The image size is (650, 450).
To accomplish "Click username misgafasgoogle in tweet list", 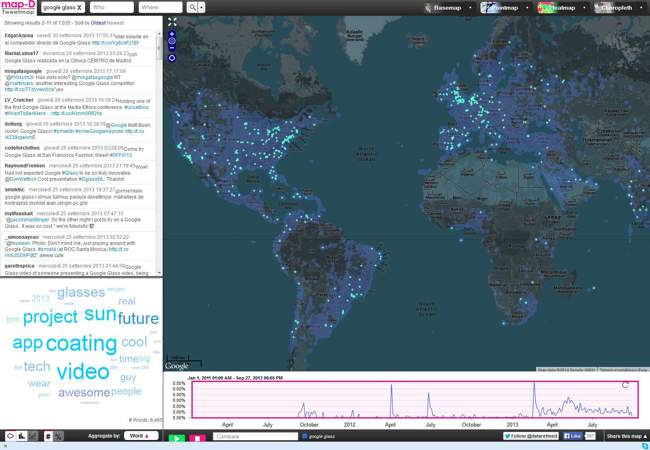I will coord(23,71).
